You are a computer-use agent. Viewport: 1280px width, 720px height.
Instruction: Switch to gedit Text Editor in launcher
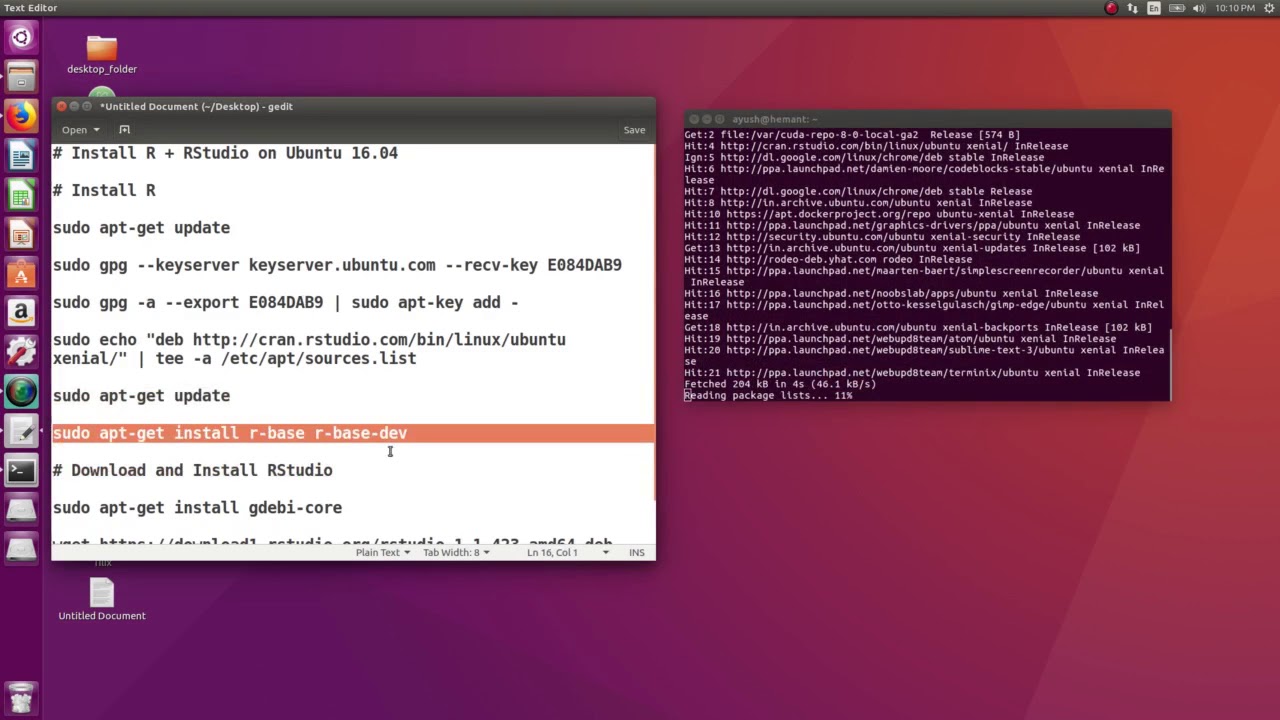coord(21,431)
